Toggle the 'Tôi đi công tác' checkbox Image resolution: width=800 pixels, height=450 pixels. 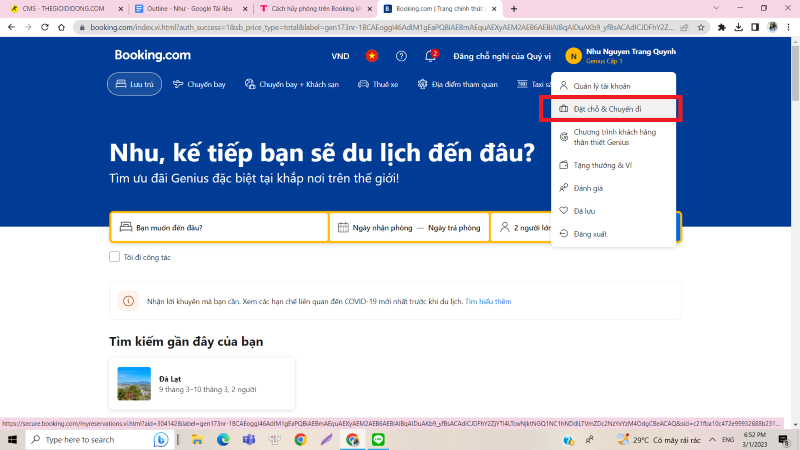(x=114, y=257)
